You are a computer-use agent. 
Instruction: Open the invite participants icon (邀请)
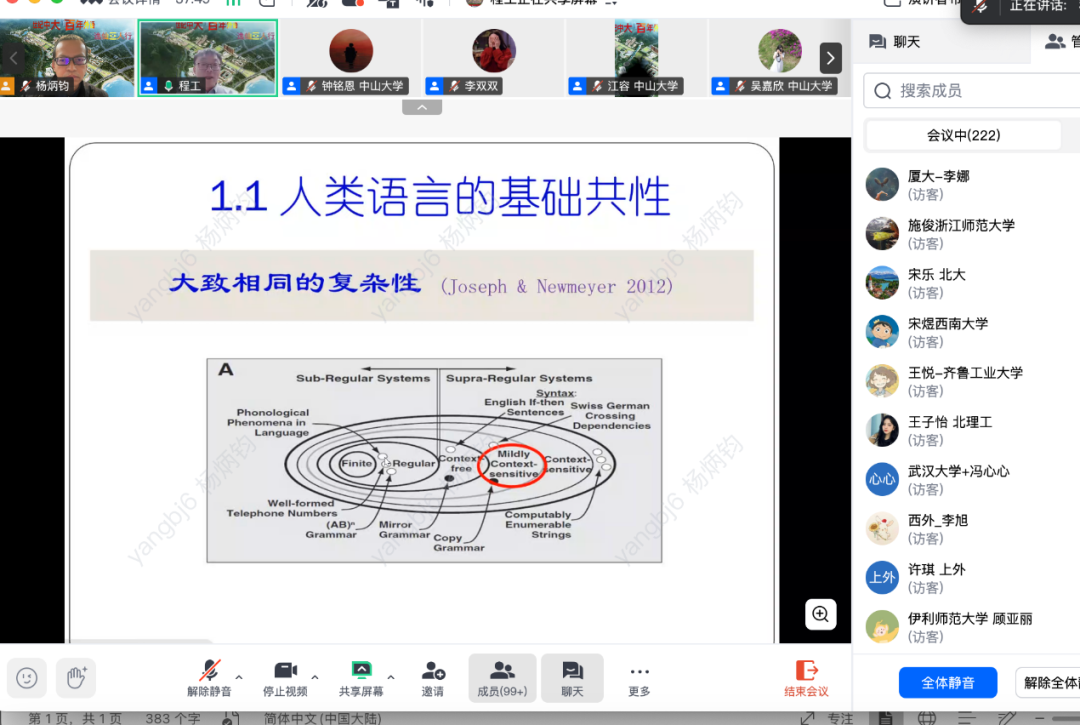click(x=433, y=671)
